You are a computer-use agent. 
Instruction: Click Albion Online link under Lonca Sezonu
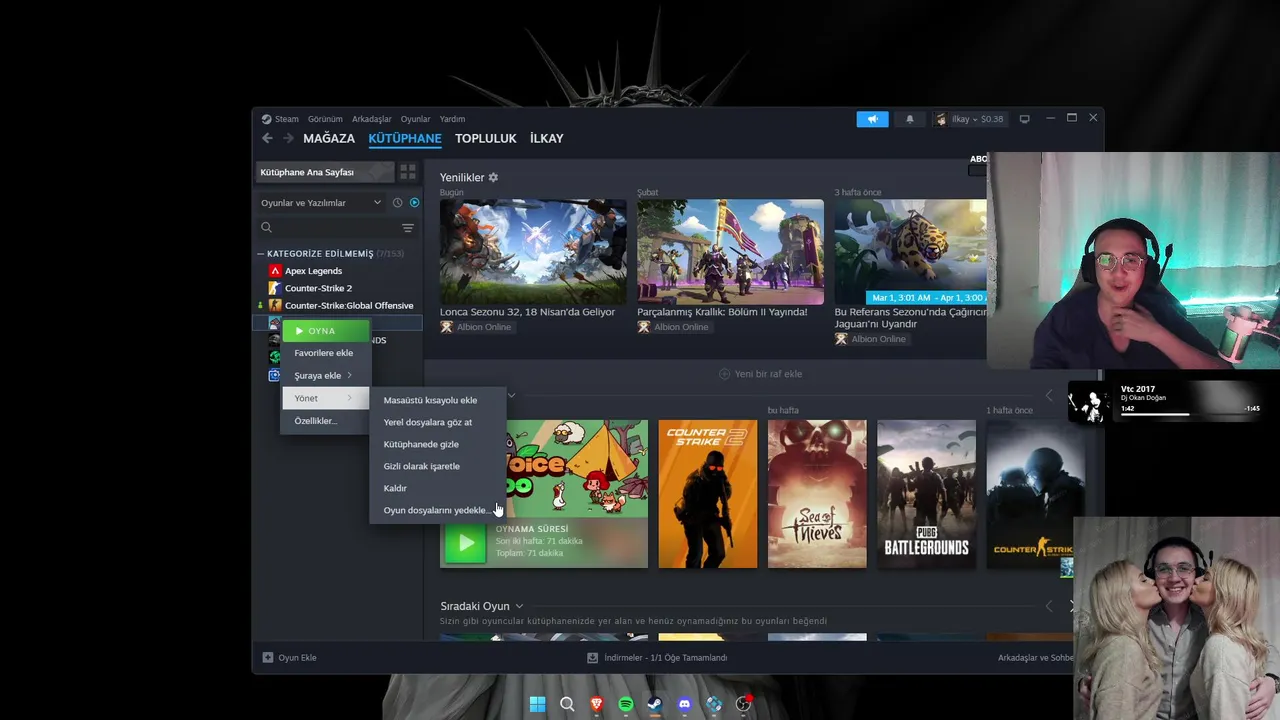[484, 327]
